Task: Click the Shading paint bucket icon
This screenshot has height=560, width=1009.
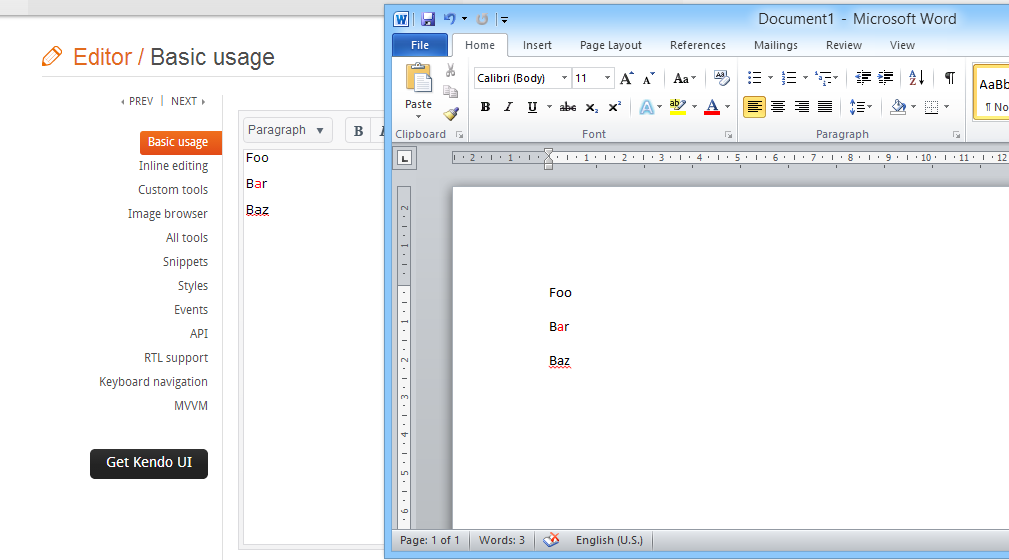Action: pyautogui.click(x=898, y=107)
